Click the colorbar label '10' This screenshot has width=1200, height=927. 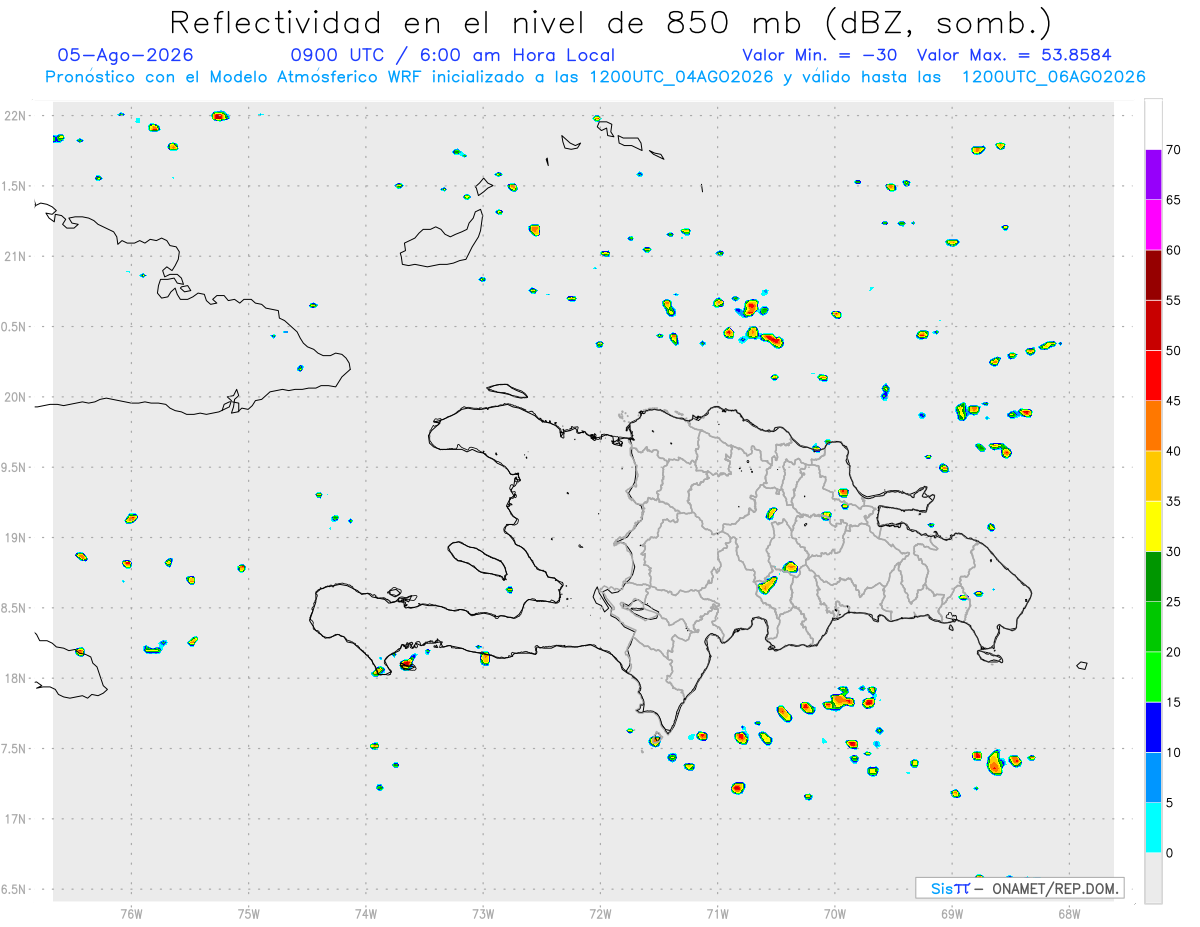1173,753
